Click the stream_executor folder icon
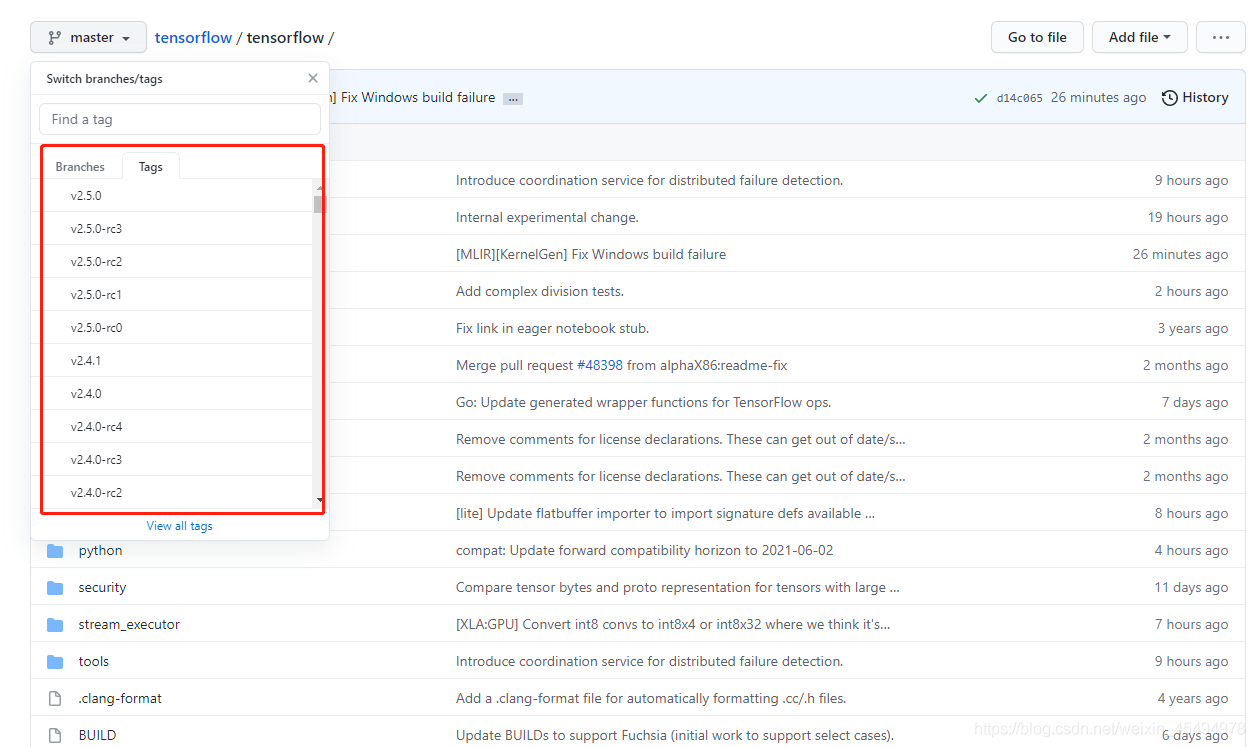This screenshot has width=1255, height=747. tap(55, 624)
